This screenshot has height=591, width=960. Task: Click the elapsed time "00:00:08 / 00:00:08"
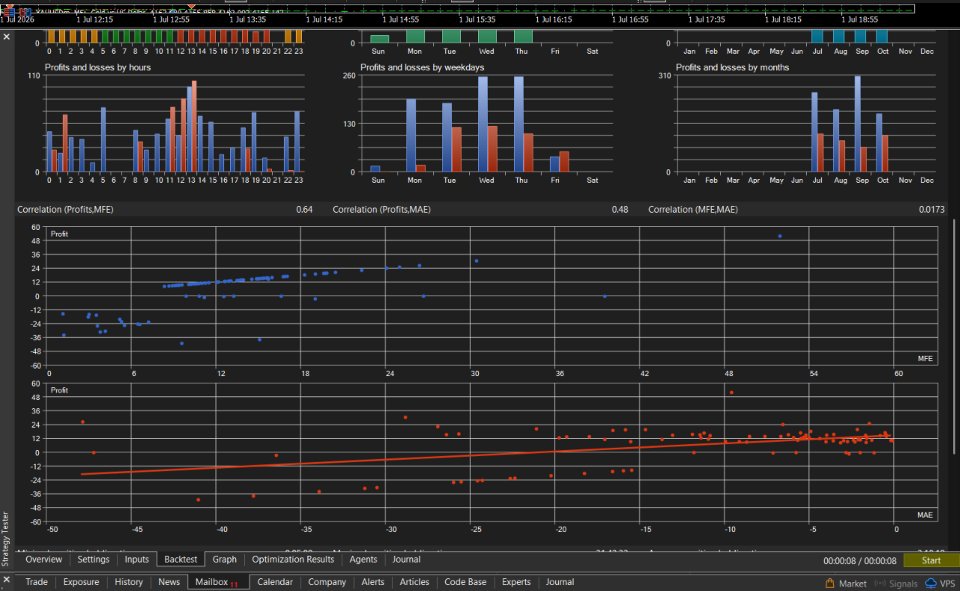tap(860, 560)
